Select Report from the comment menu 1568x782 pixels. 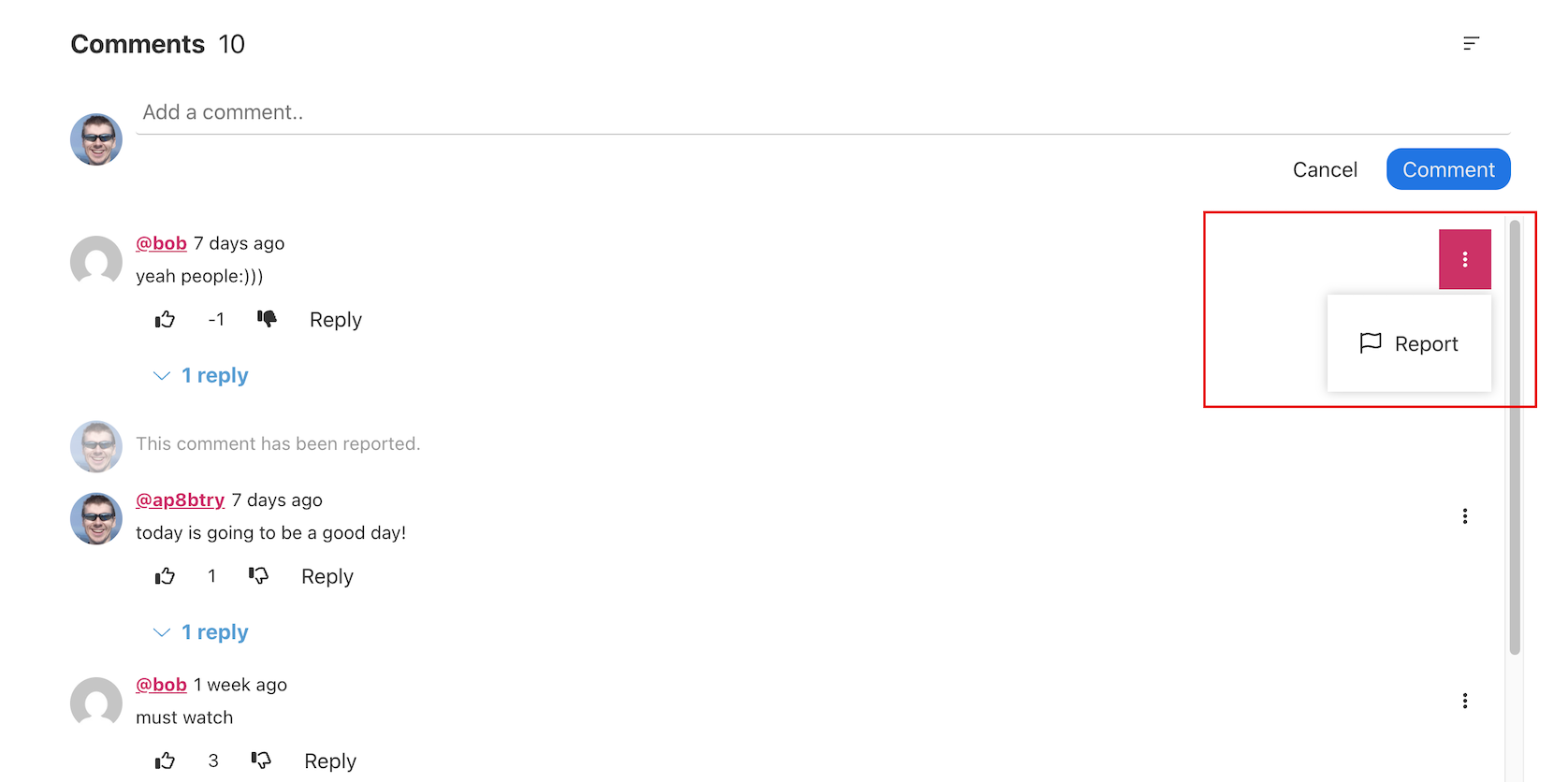click(x=1409, y=344)
